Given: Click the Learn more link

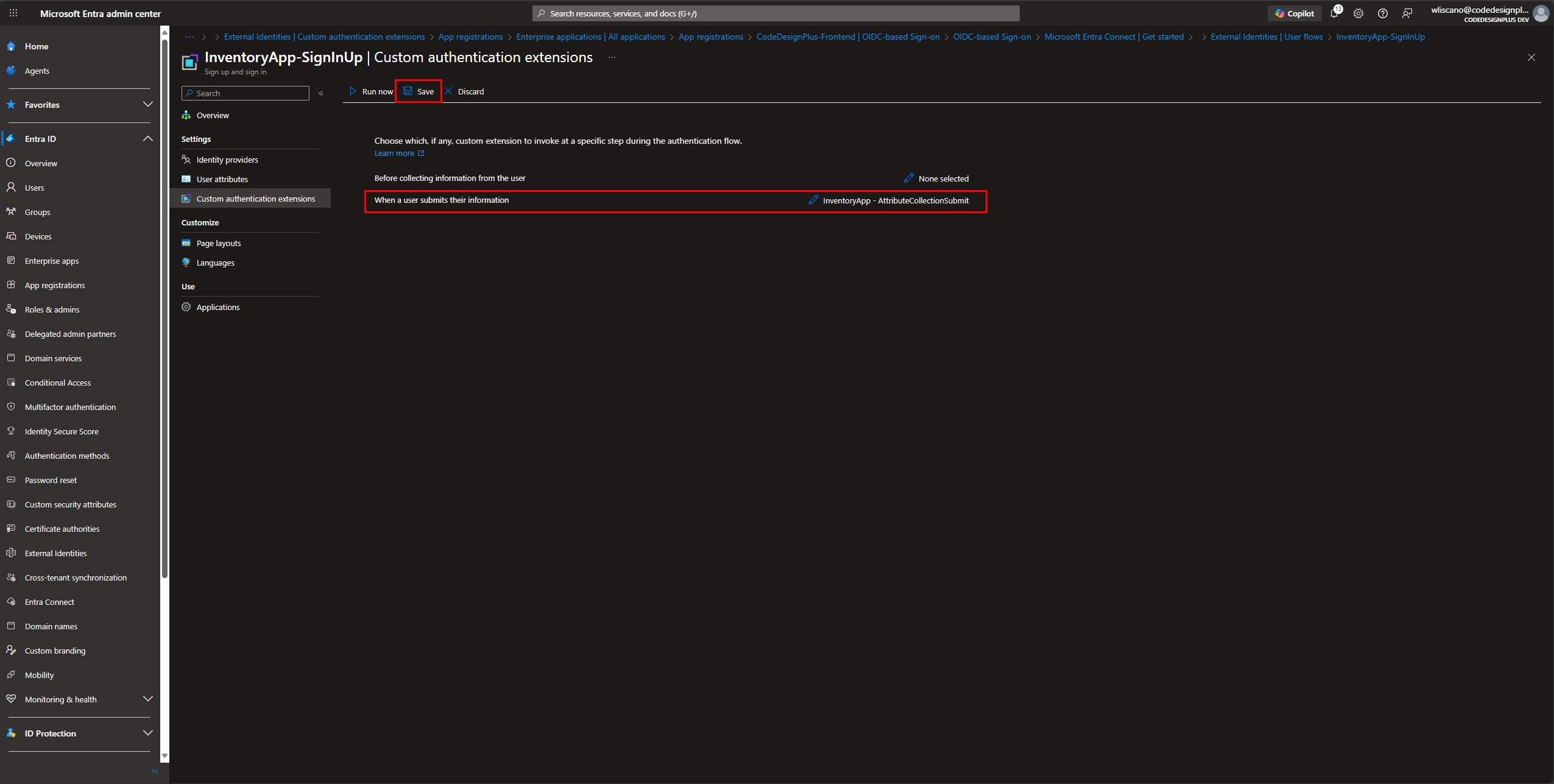Looking at the screenshot, I should pos(399,154).
